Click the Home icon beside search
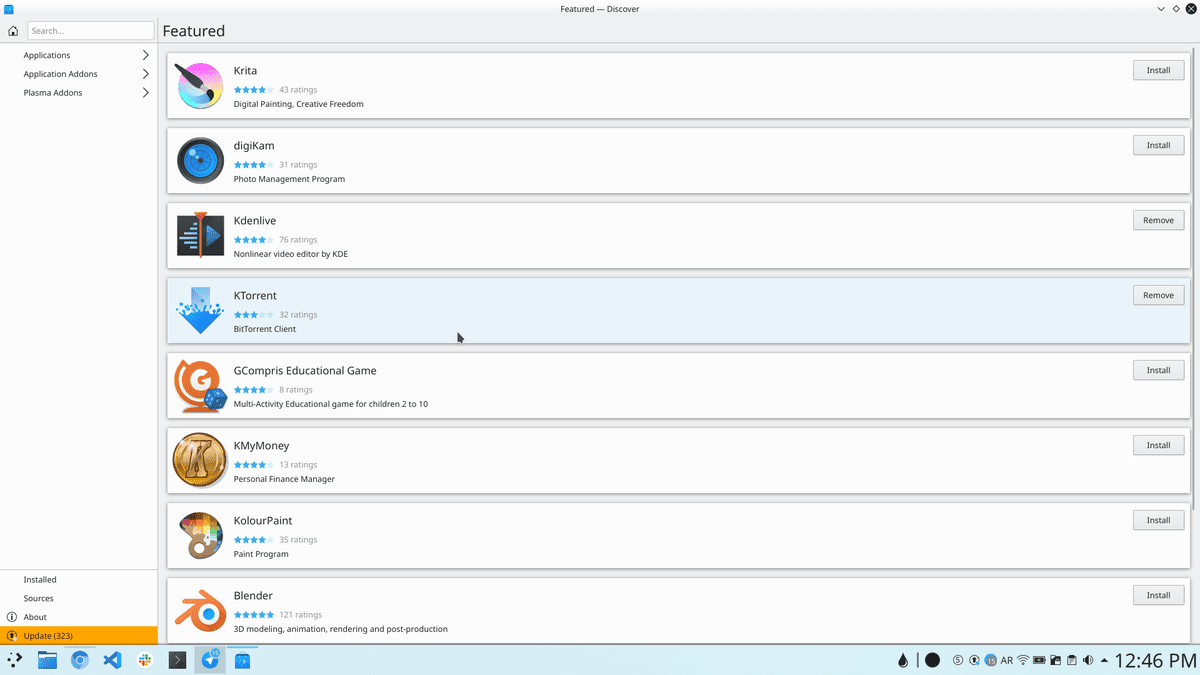Viewport: 1200px width, 675px height. (x=13, y=31)
